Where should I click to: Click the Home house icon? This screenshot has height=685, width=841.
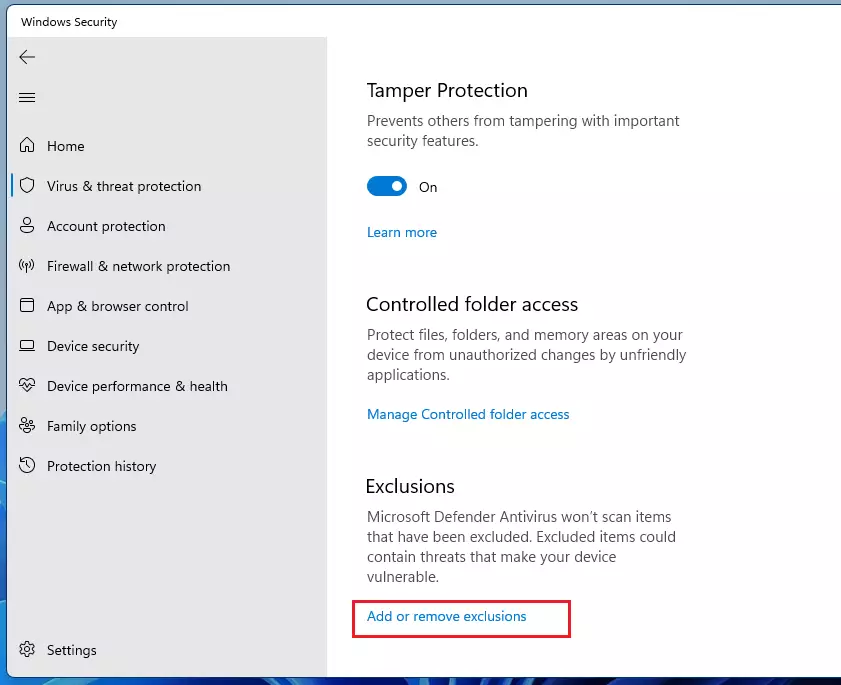(27, 145)
